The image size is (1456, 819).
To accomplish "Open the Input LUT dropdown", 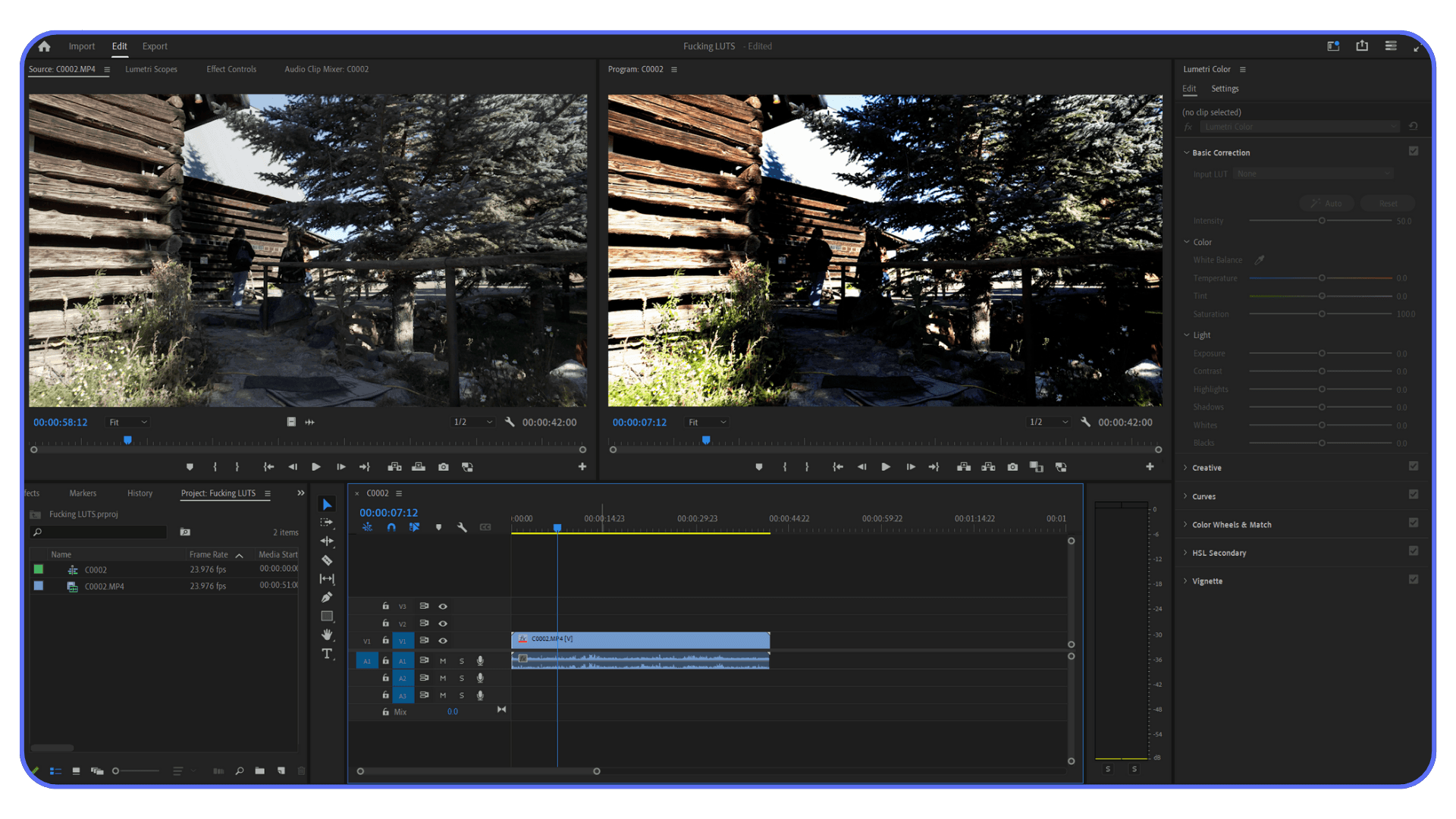I will click(1313, 174).
